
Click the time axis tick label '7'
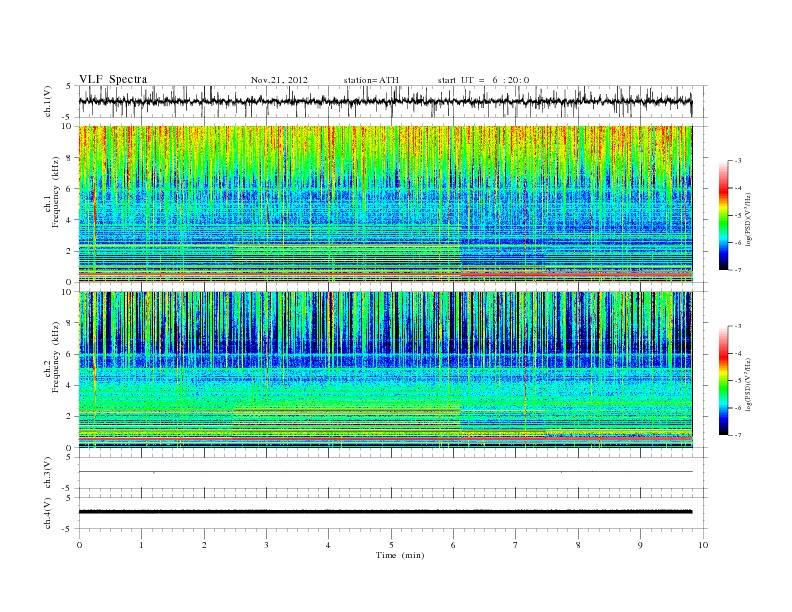[516, 545]
